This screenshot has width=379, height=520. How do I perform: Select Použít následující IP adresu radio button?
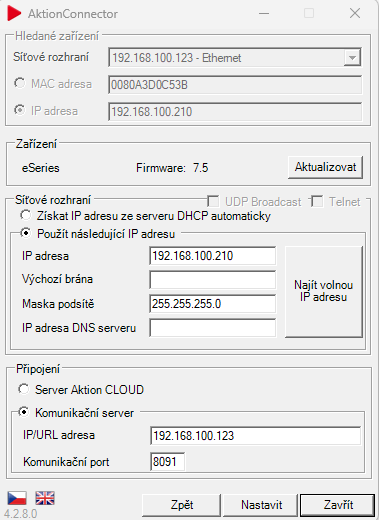click(25, 233)
